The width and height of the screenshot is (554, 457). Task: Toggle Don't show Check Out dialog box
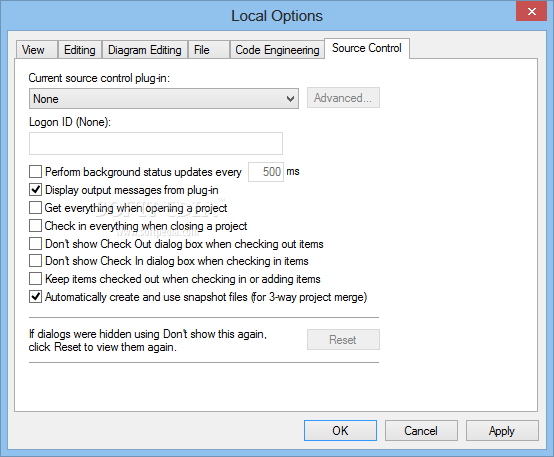[x=35, y=244]
